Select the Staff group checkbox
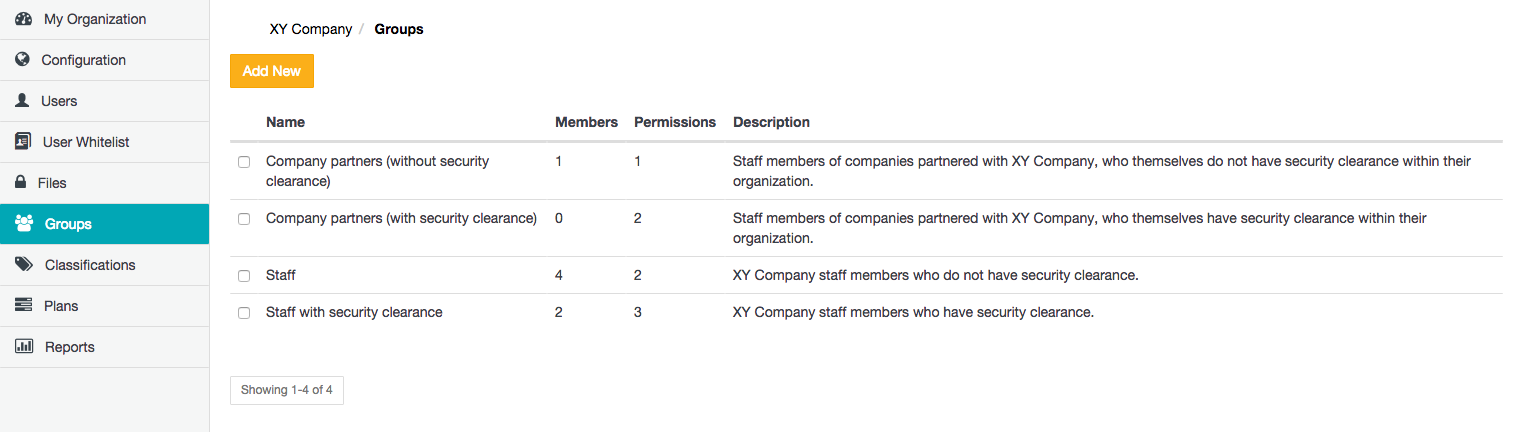 (x=244, y=276)
